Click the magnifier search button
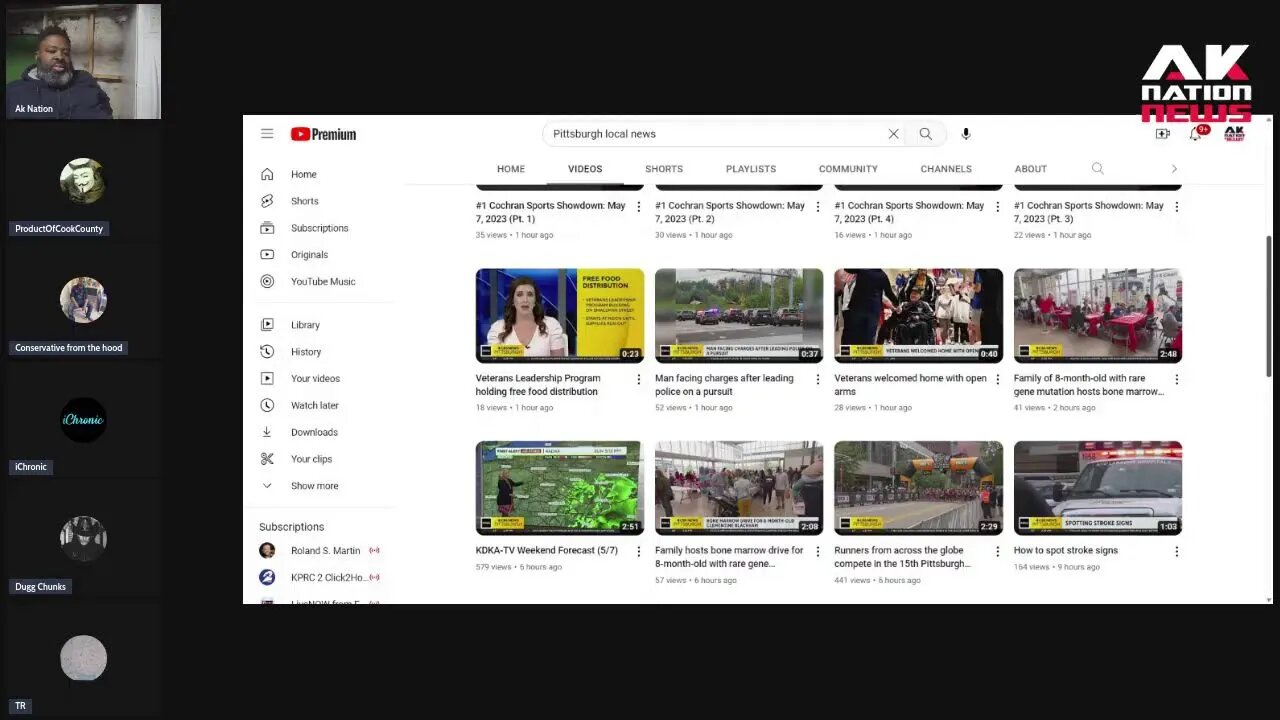 [x=926, y=134]
